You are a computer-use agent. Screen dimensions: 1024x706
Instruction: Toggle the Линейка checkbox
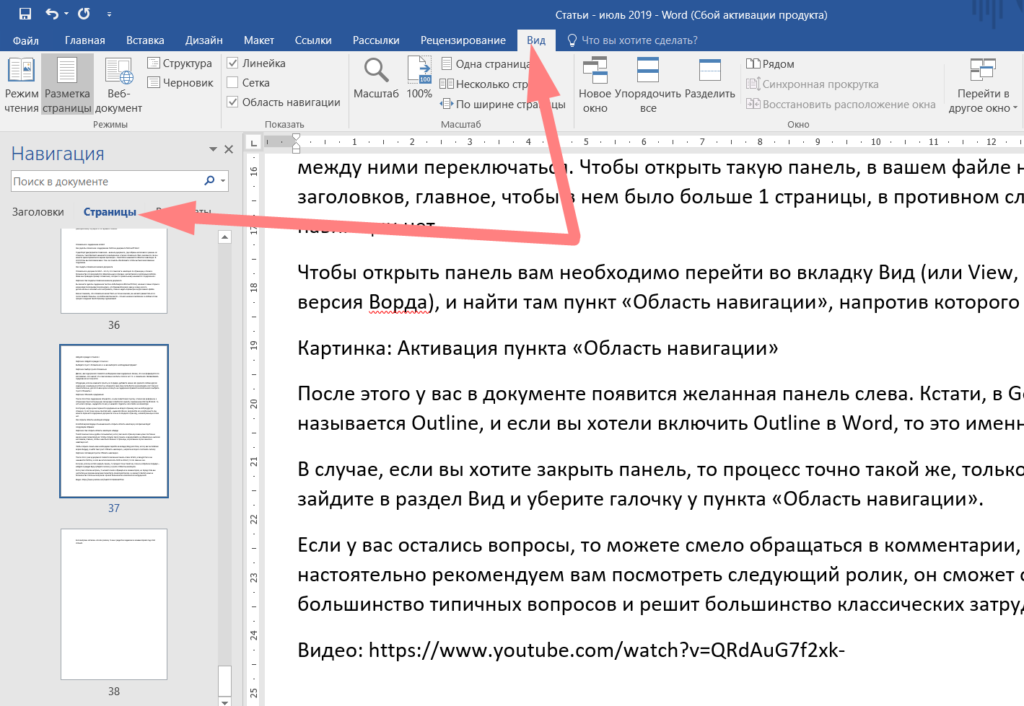pos(233,63)
